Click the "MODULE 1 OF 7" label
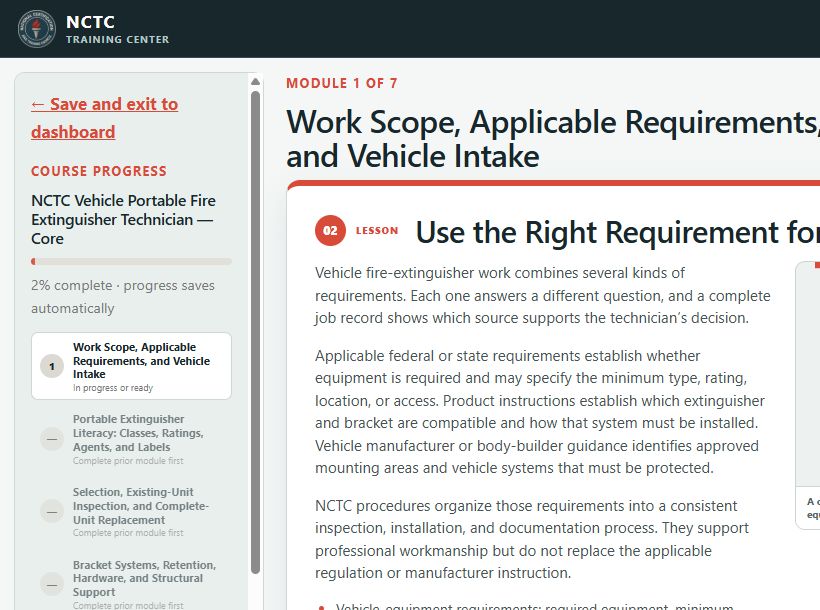 tap(341, 83)
